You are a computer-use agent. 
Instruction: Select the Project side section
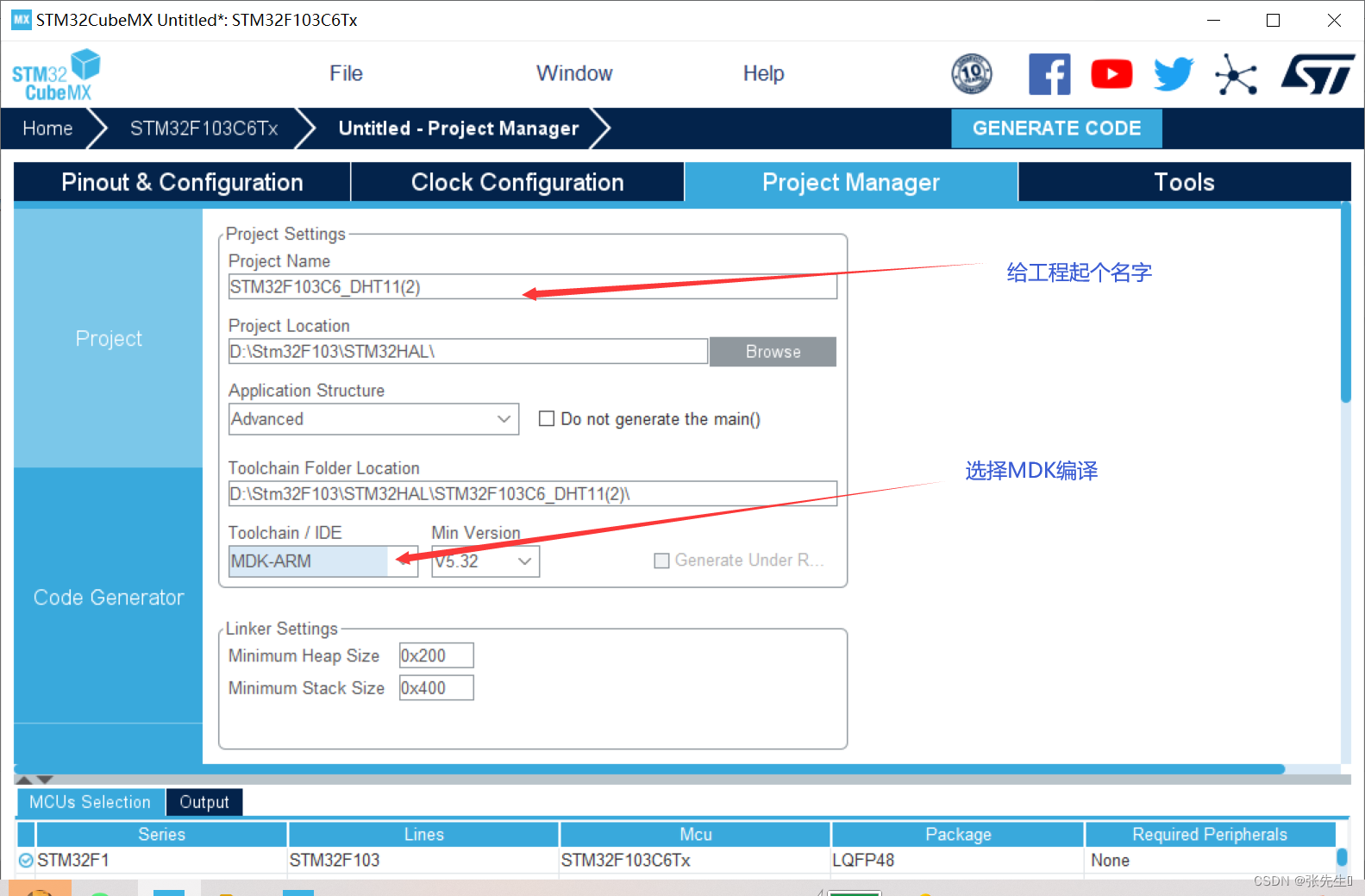point(109,338)
